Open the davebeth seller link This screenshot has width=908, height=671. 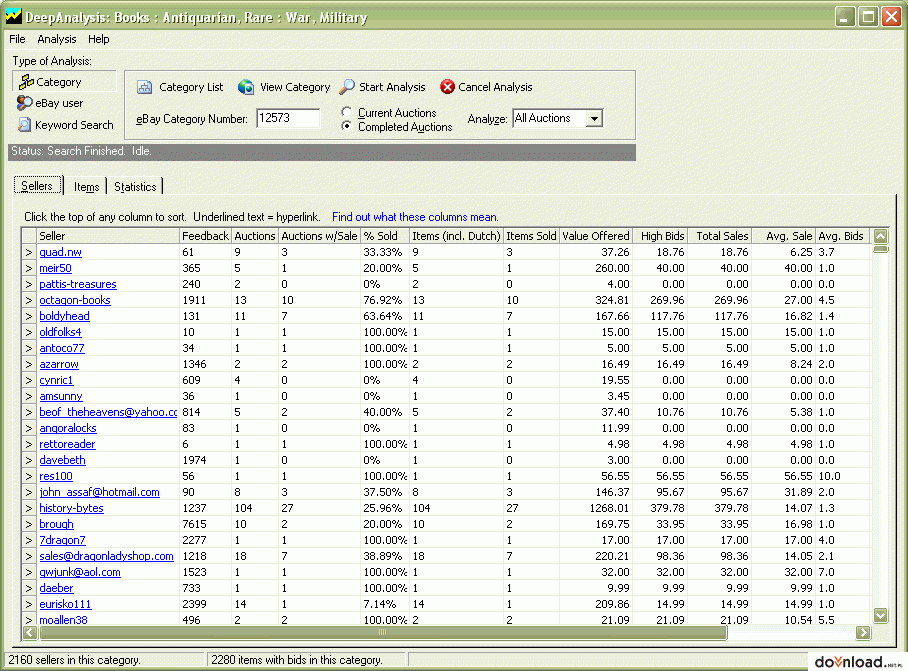pyautogui.click(x=63, y=460)
